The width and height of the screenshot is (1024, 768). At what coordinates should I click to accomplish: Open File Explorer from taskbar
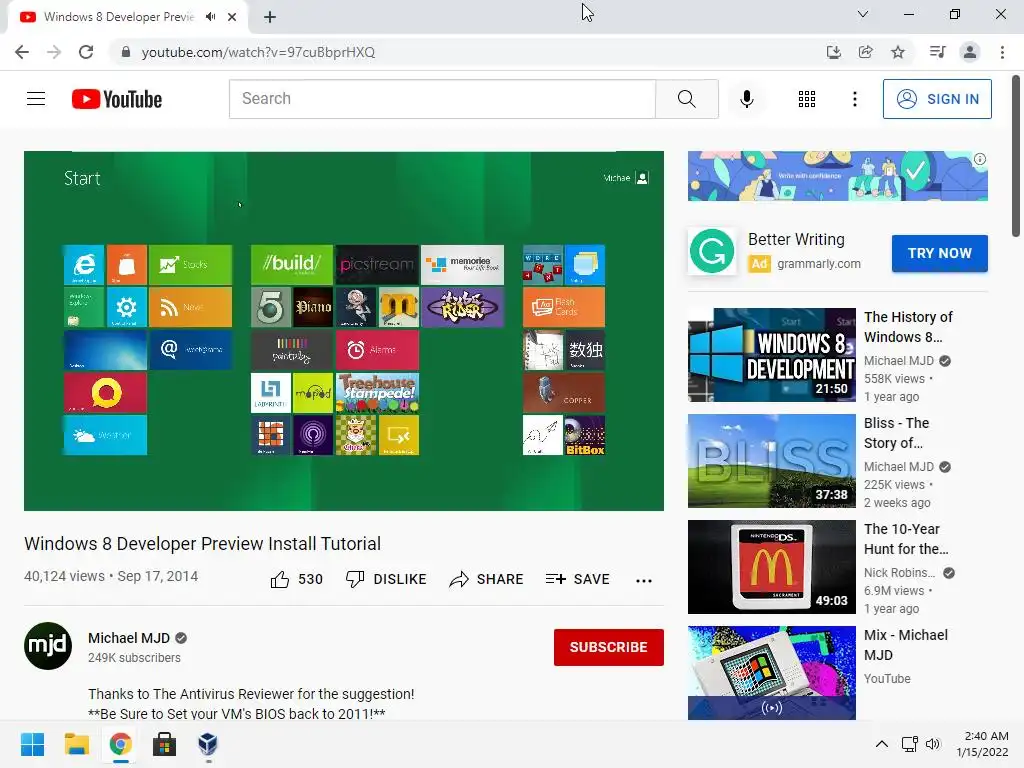76,744
